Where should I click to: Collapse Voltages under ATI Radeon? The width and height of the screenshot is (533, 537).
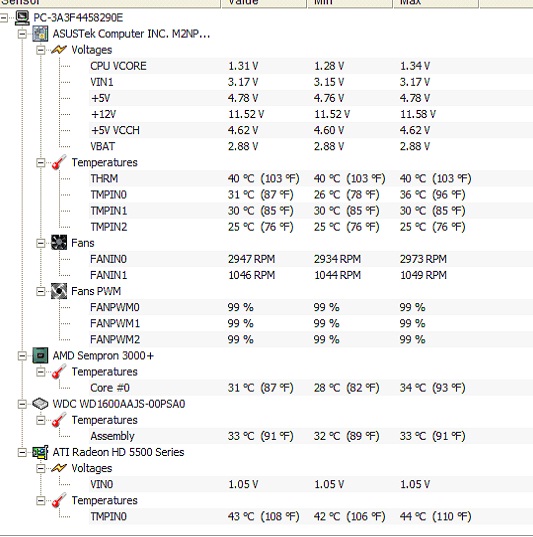41,468
